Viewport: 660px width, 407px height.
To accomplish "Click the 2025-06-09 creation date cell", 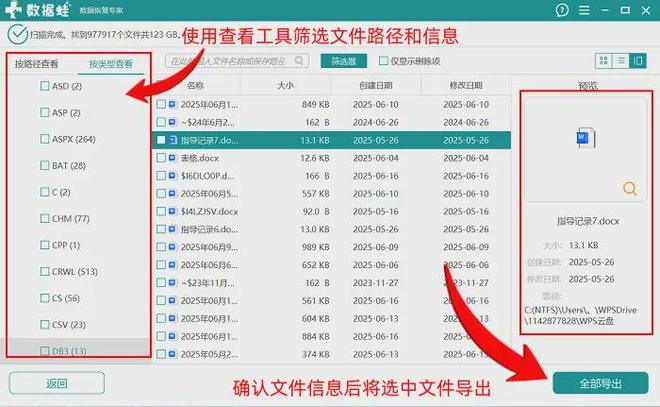I will pos(375,247).
